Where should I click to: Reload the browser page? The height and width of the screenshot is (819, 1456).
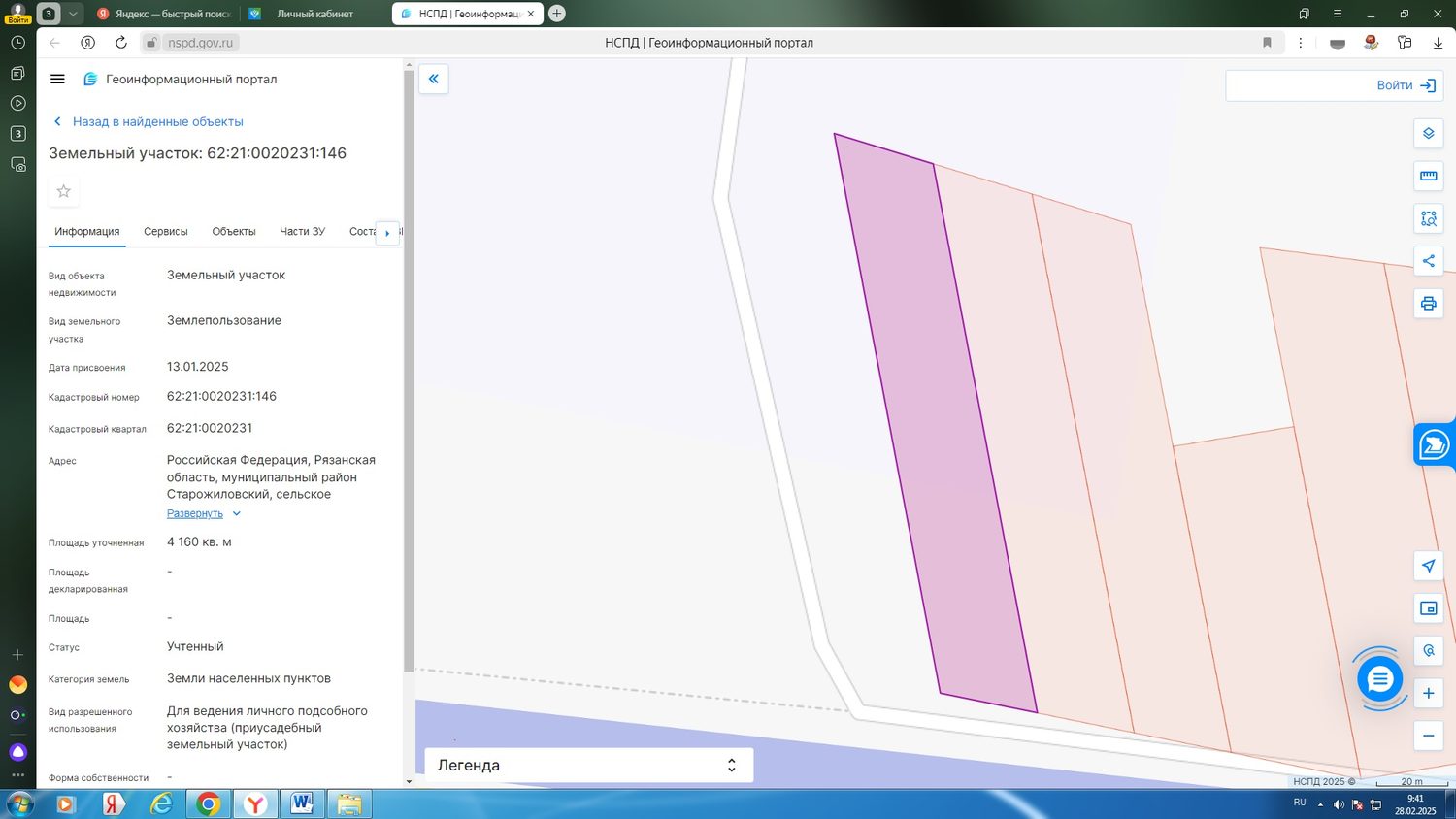click(x=121, y=43)
